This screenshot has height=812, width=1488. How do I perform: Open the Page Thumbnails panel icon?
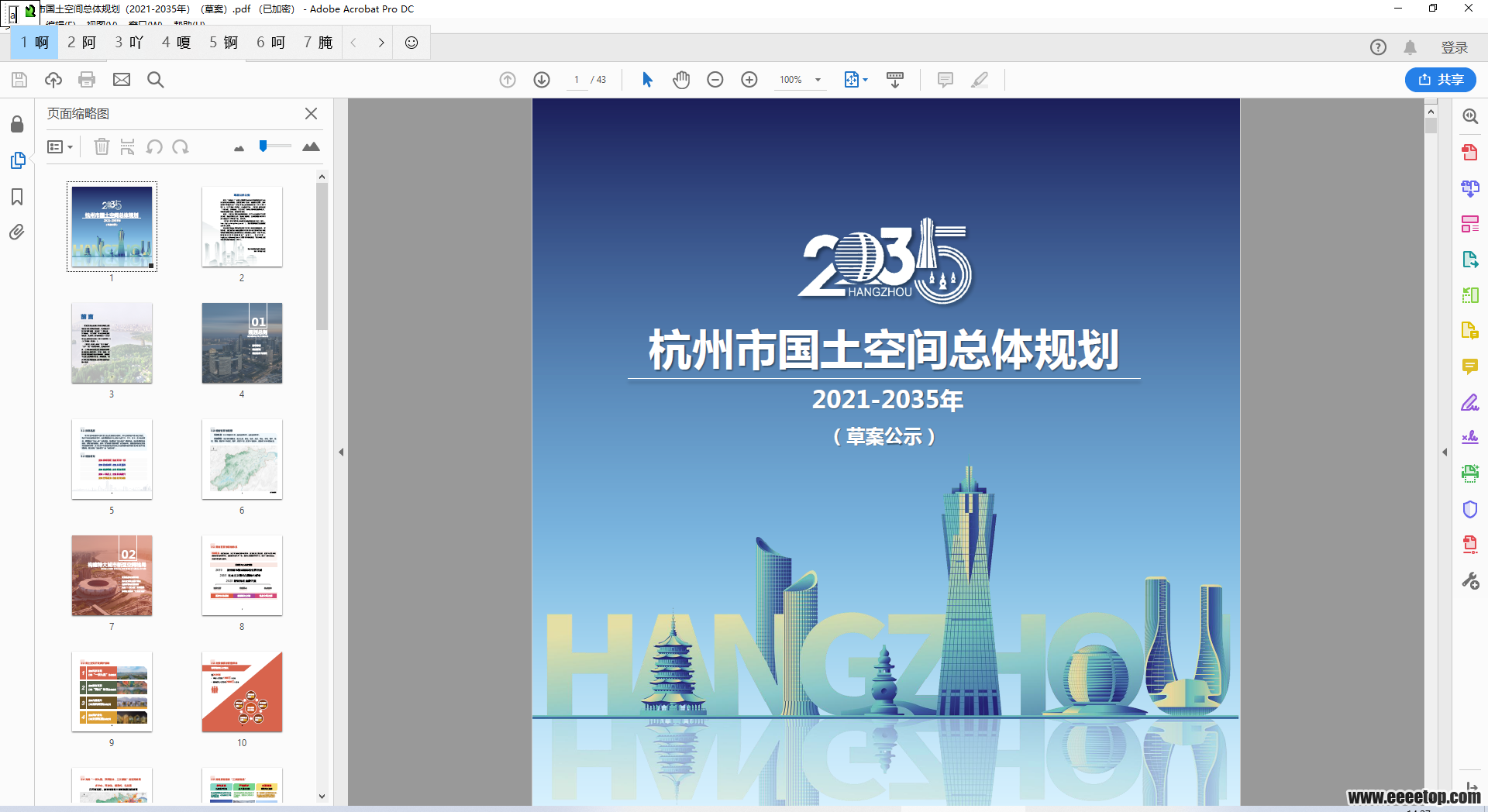coord(17,160)
